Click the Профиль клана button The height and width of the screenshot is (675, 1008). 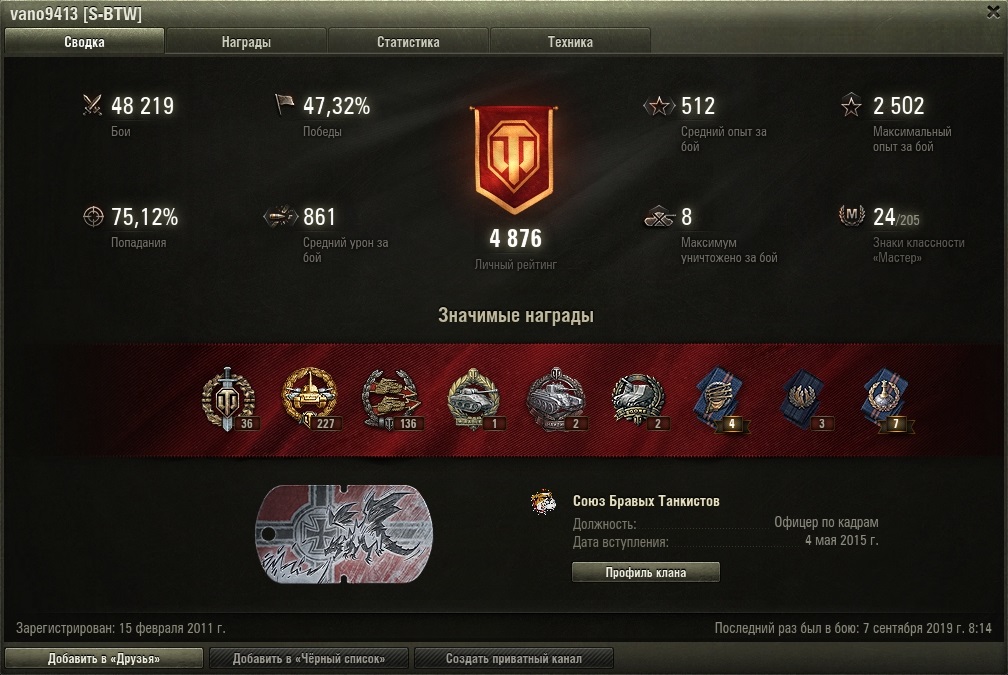point(645,572)
